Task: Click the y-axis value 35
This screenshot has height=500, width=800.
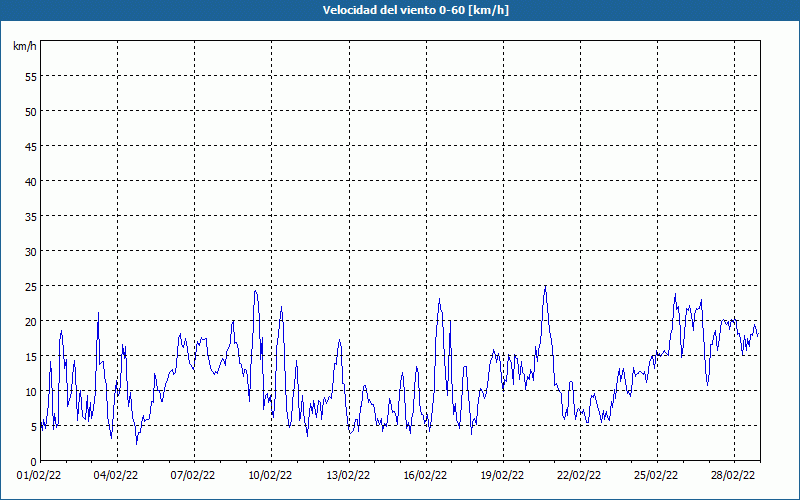Action: (x=31, y=216)
